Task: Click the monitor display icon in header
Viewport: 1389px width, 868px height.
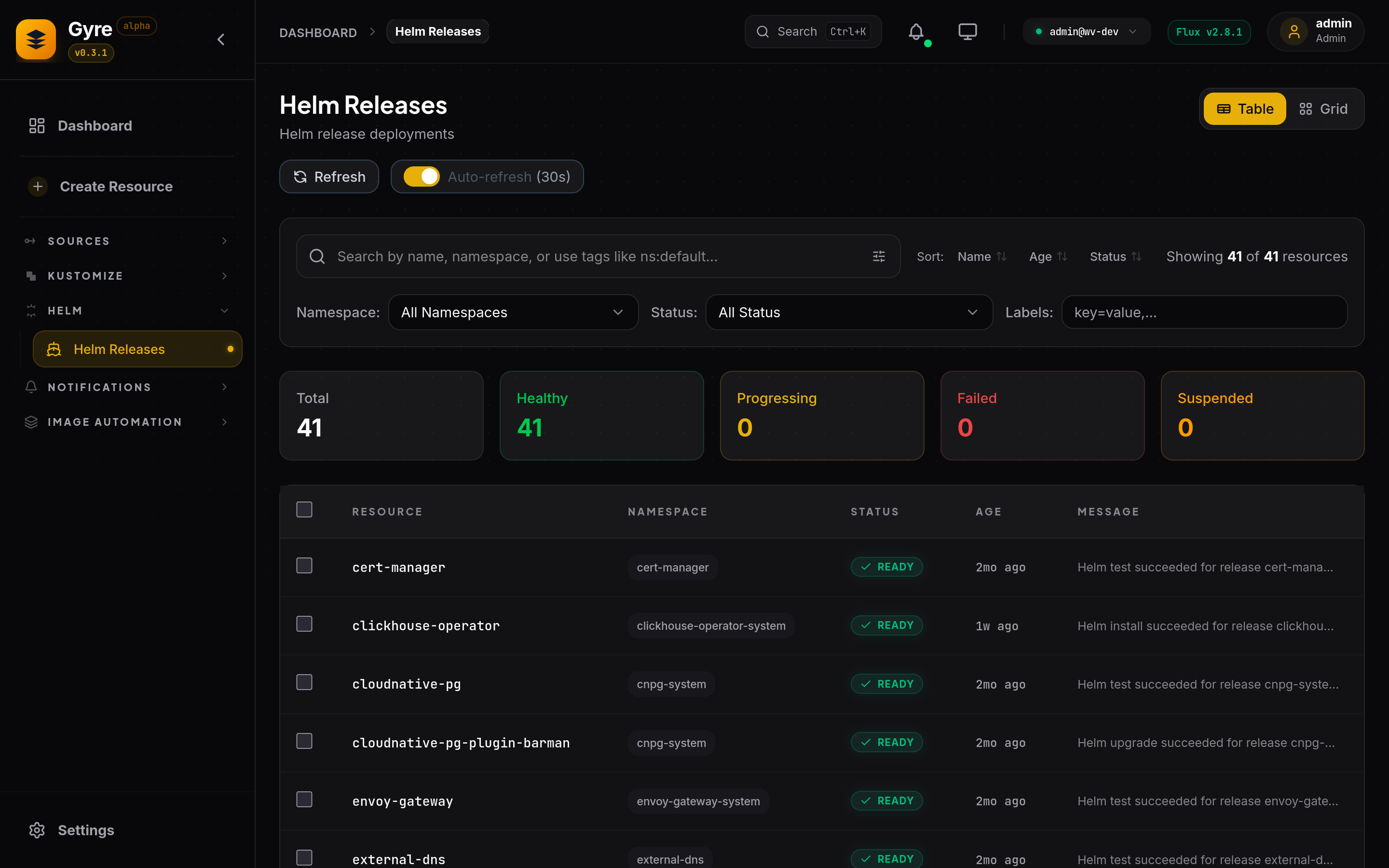Action: click(967, 31)
